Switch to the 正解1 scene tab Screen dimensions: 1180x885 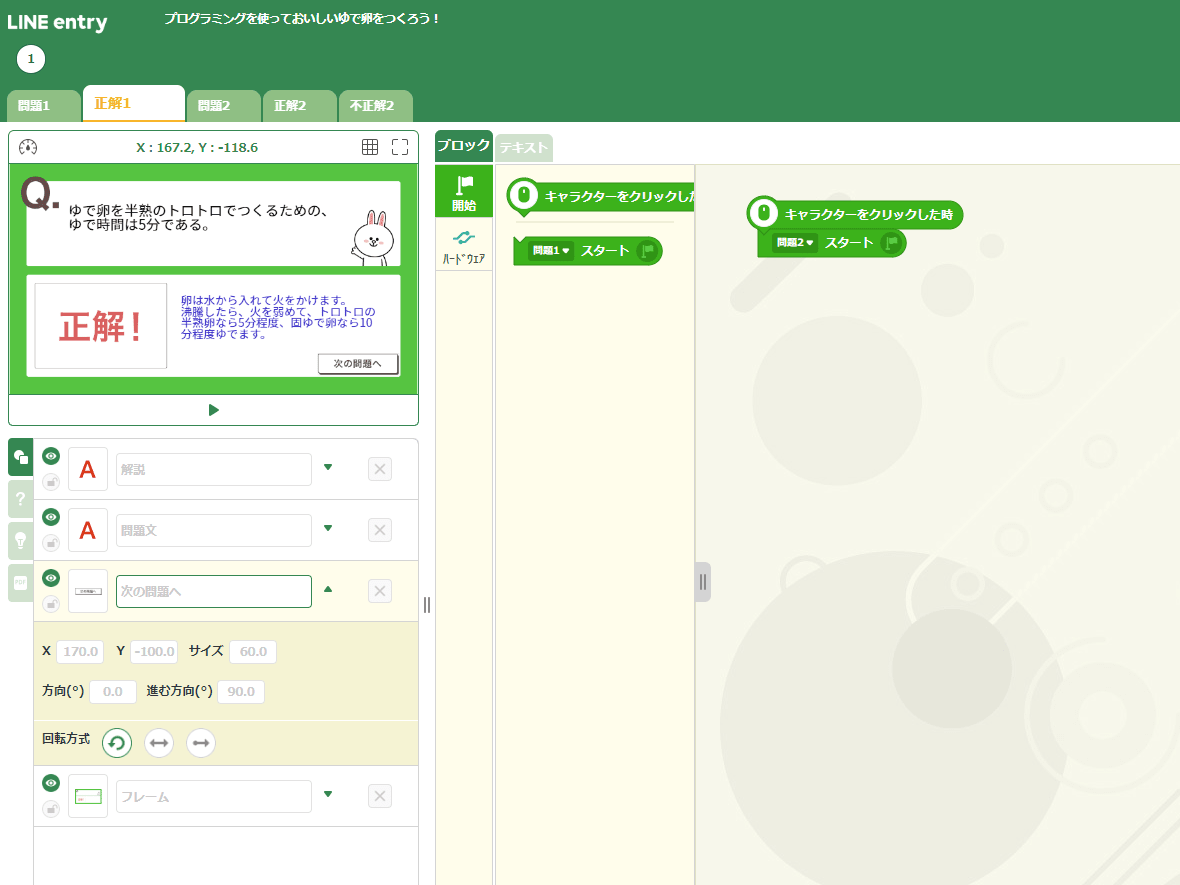(x=133, y=104)
